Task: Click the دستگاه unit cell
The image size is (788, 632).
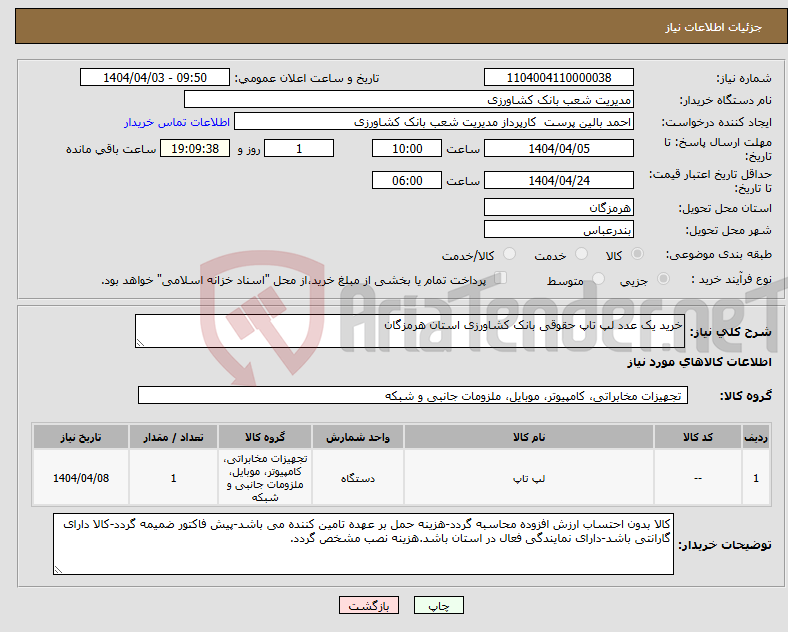Action: click(x=358, y=478)
